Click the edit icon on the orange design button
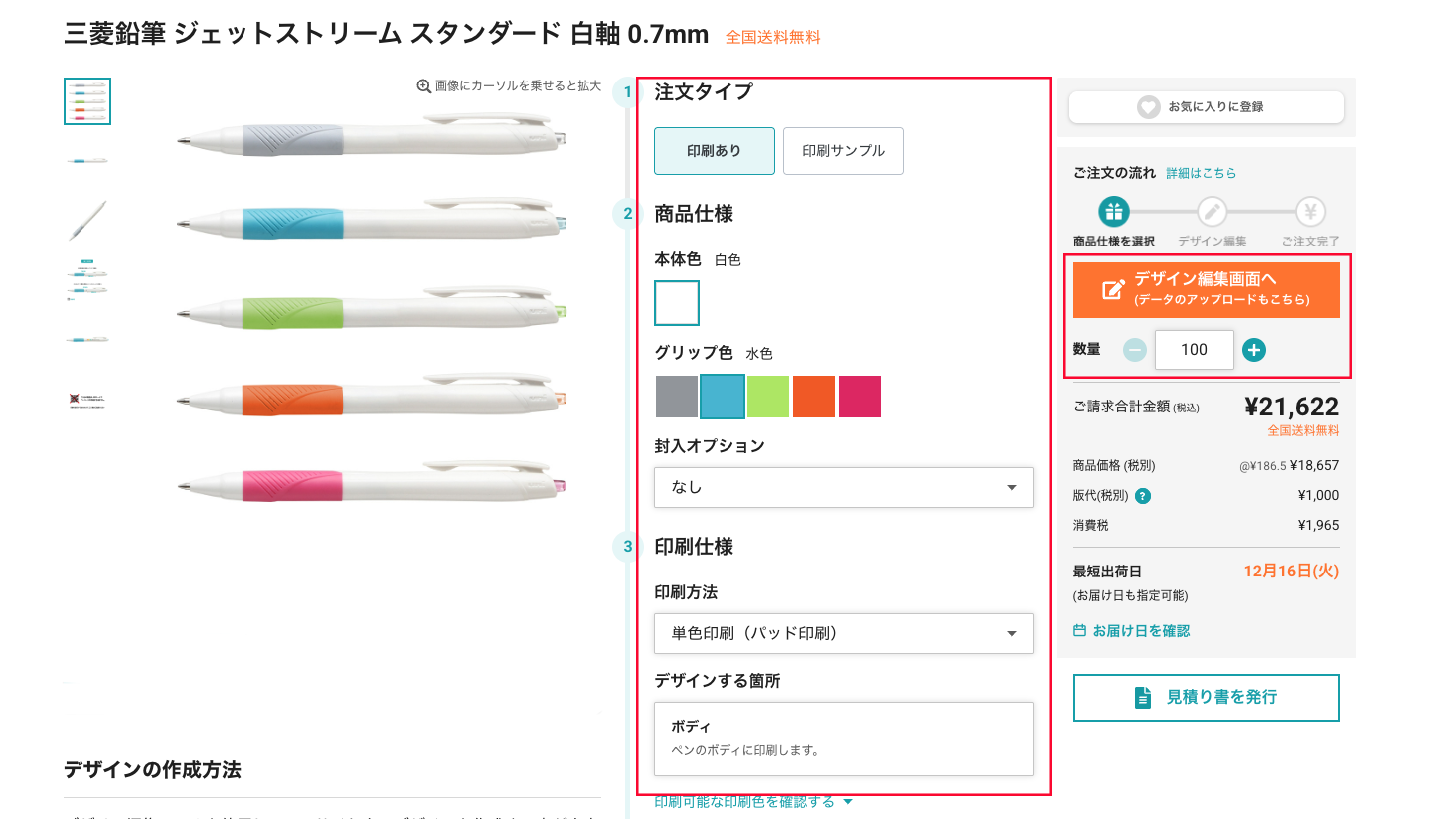The height and width of the screenshot is (819, 1456). (1113, 289)
